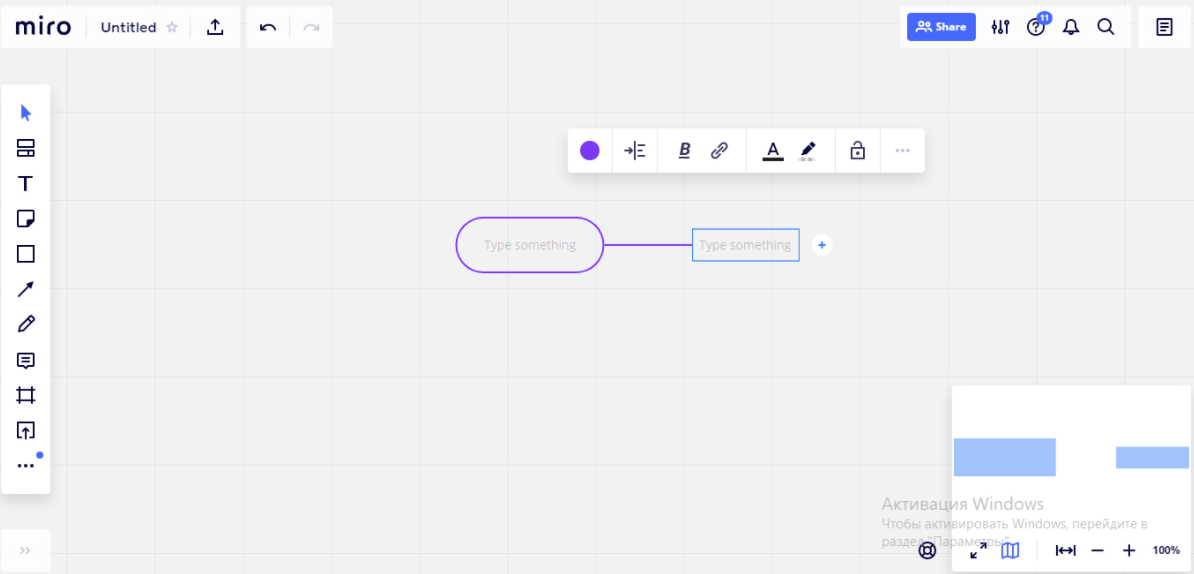Open the Comment tool
This screenshot has height=574, width=1194.
pyautogui.click(x=26, y=360)
